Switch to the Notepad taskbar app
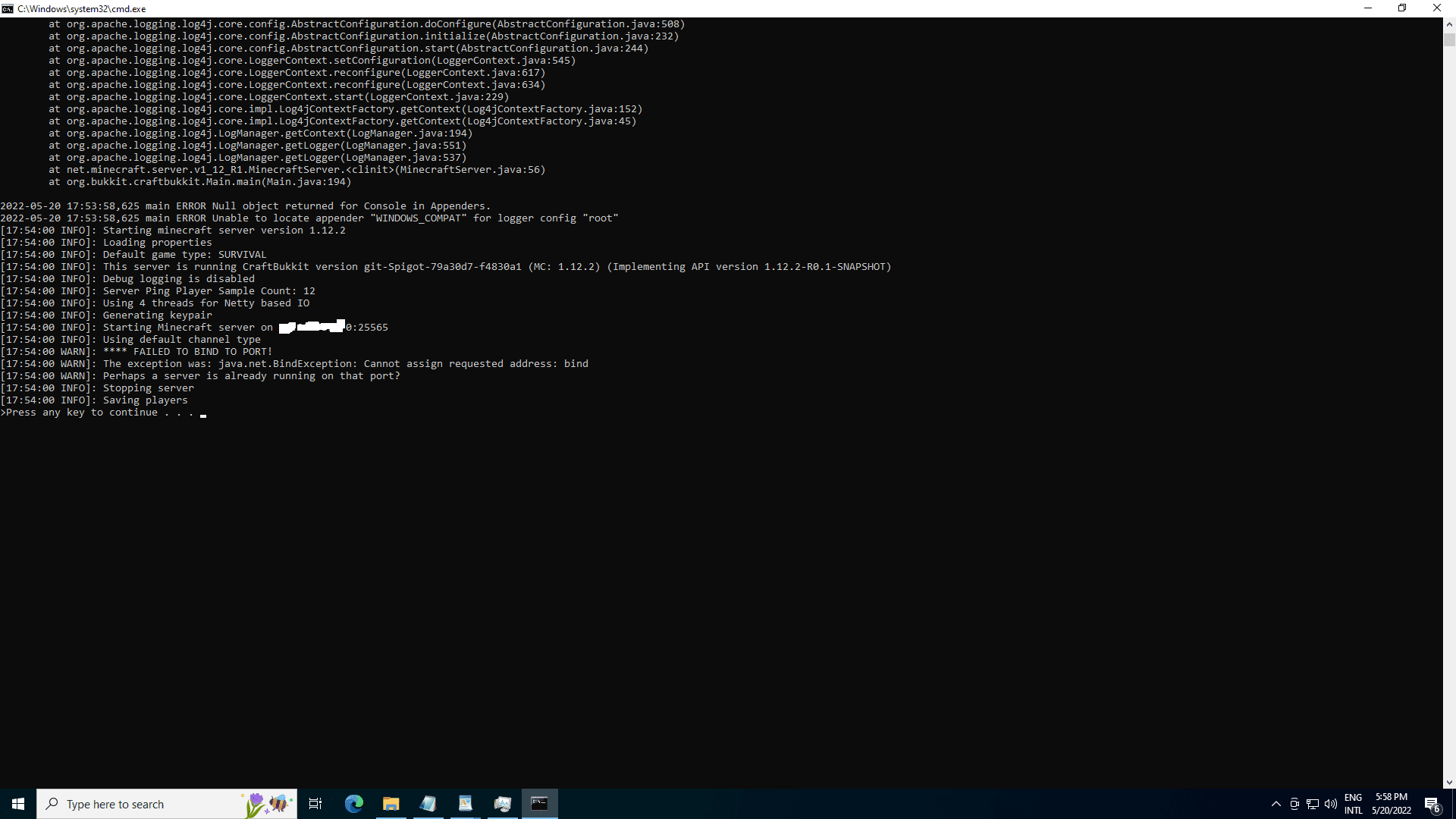1456x819 pixels. tap(428, 804)
